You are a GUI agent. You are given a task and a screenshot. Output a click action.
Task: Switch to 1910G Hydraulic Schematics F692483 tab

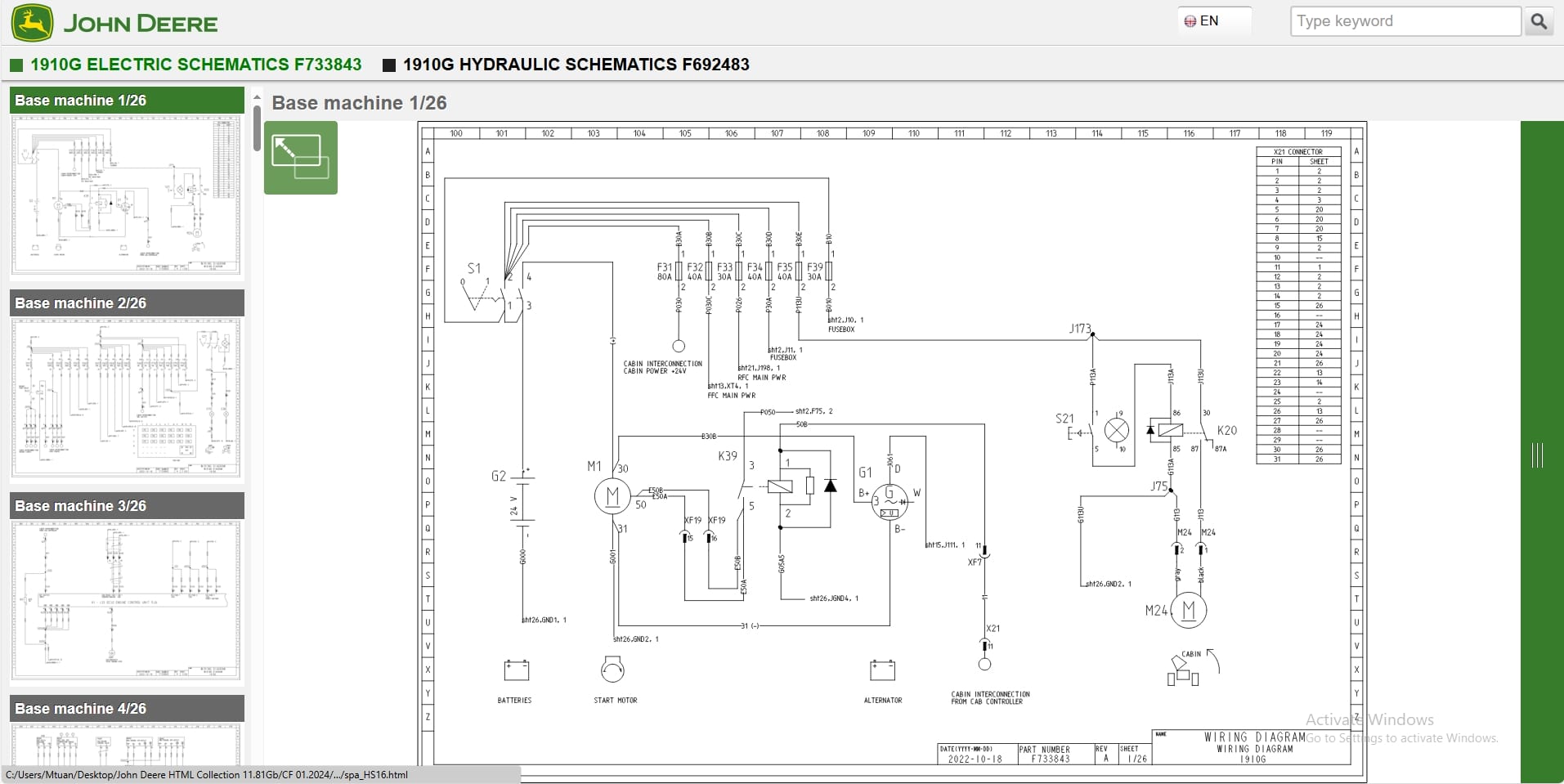576,64
